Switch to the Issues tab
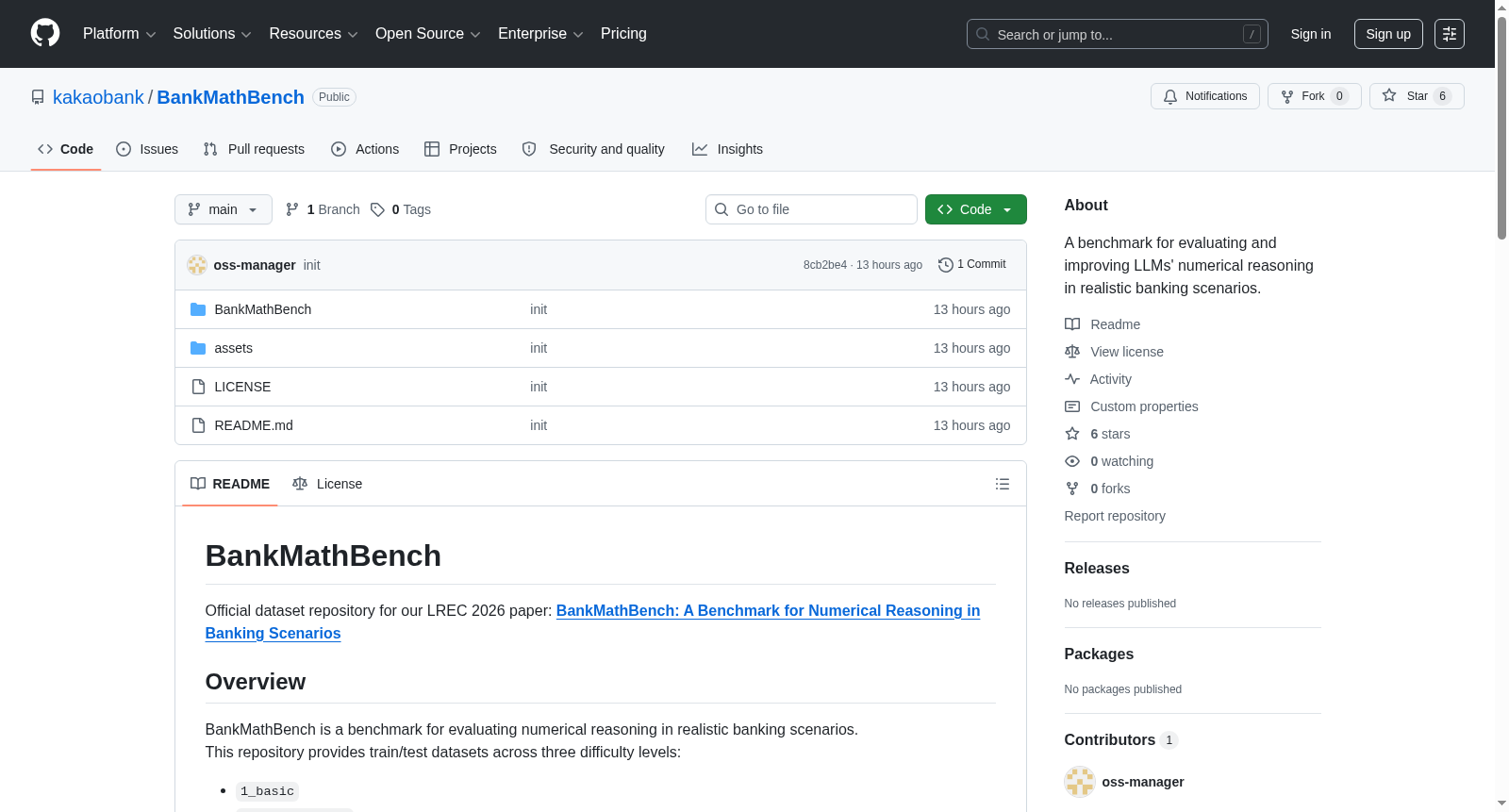Screen dimensions: 1509x812 coord(147,149)
